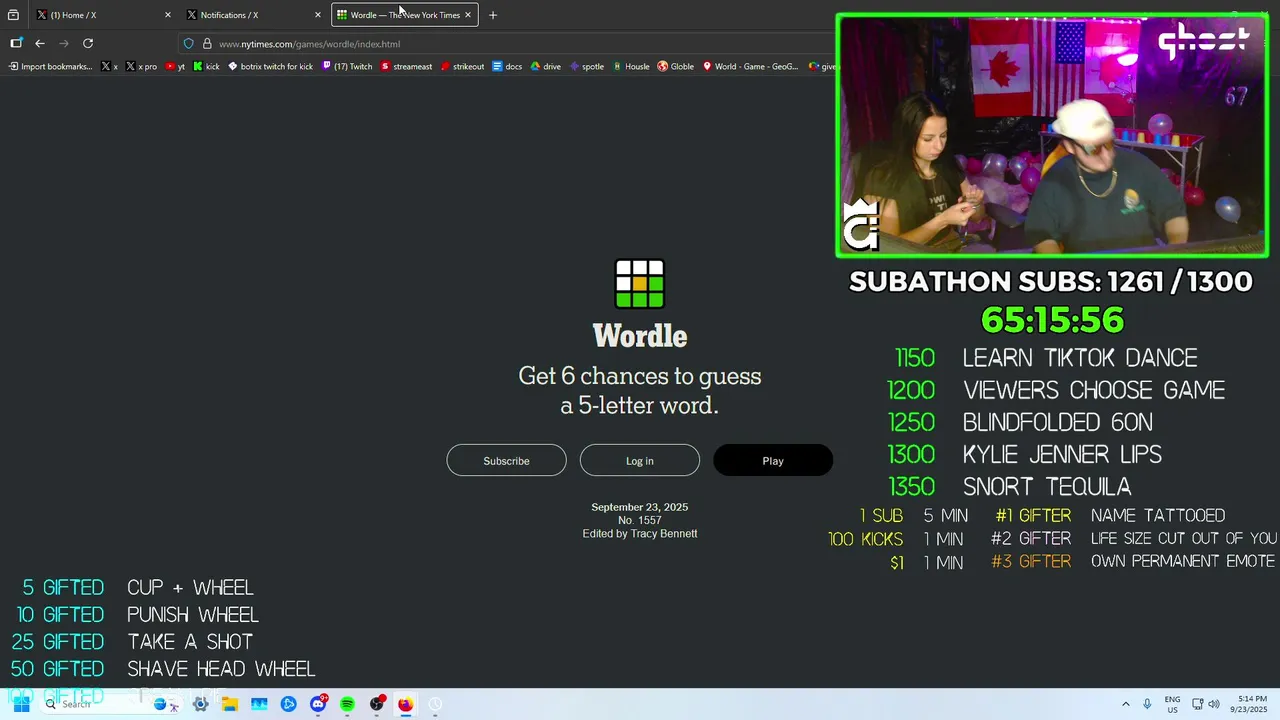
Task: Open the 'drive' bookmark
Action: 545,67
